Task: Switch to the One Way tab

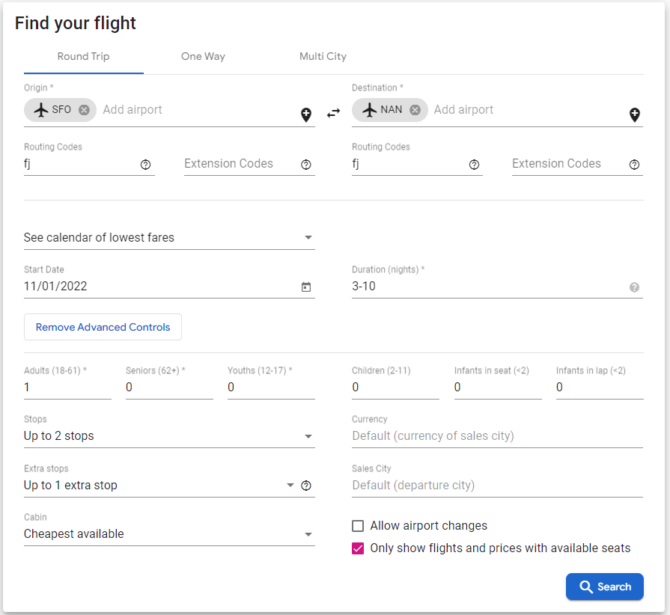Action: (x=203, y=56)
